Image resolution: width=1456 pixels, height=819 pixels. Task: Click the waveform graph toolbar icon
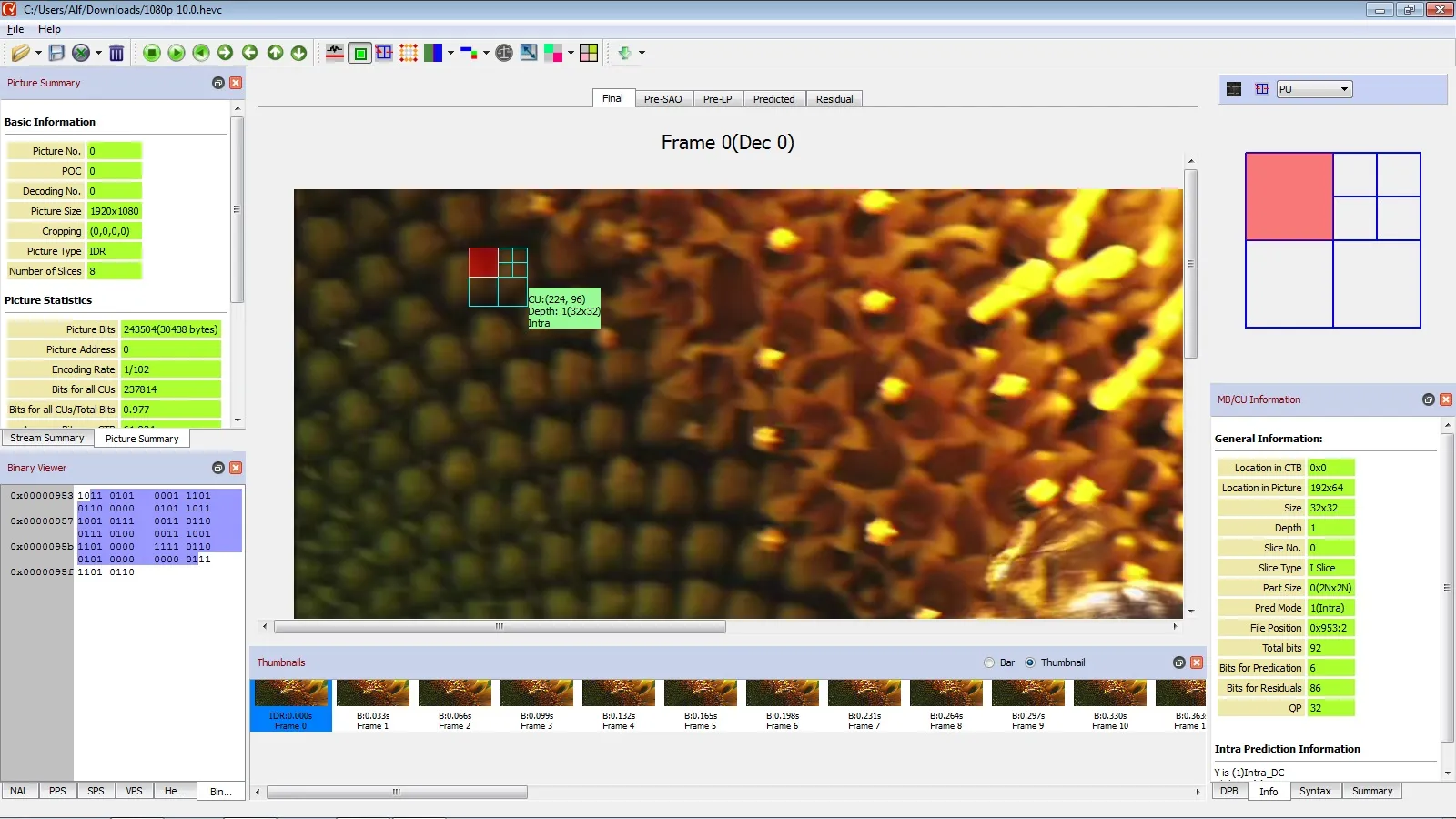[x=335, y=53]
